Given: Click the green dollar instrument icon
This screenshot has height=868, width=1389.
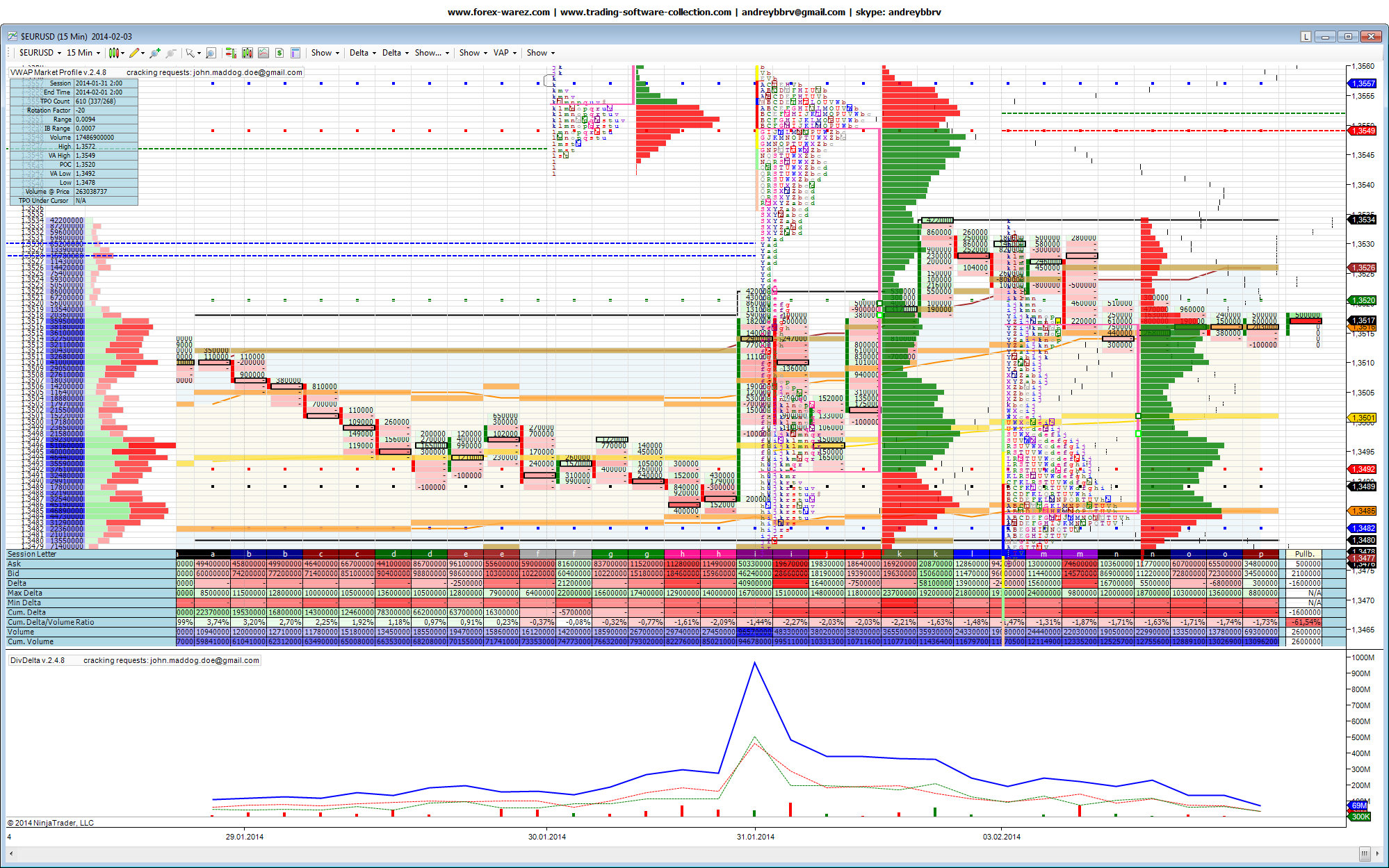Looking at the screenshot, I should 279,53.
